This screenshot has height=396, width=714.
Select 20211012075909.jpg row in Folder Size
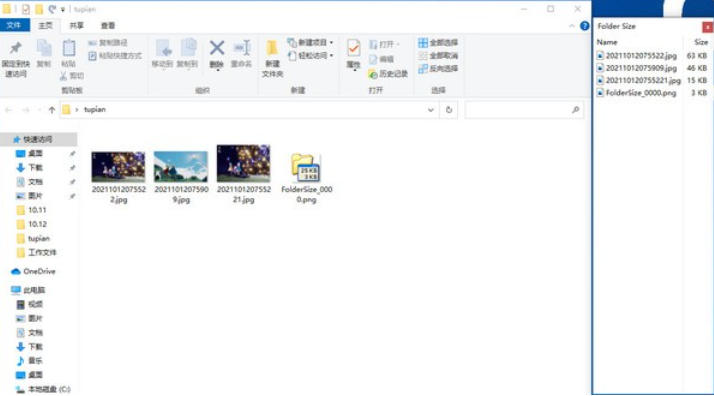tap(652, 68)
